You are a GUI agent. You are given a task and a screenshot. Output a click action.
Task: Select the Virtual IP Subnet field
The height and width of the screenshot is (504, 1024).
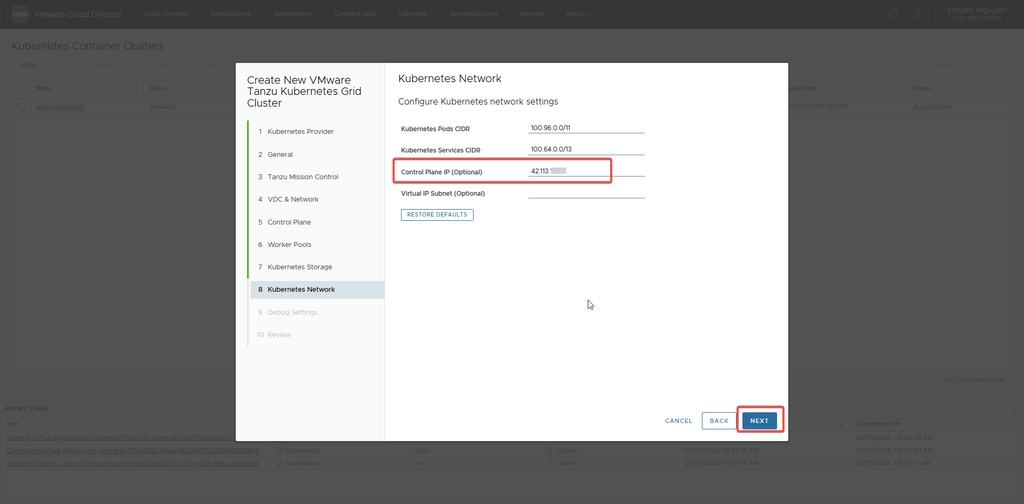pyautogui.click(x=586, y=193)
